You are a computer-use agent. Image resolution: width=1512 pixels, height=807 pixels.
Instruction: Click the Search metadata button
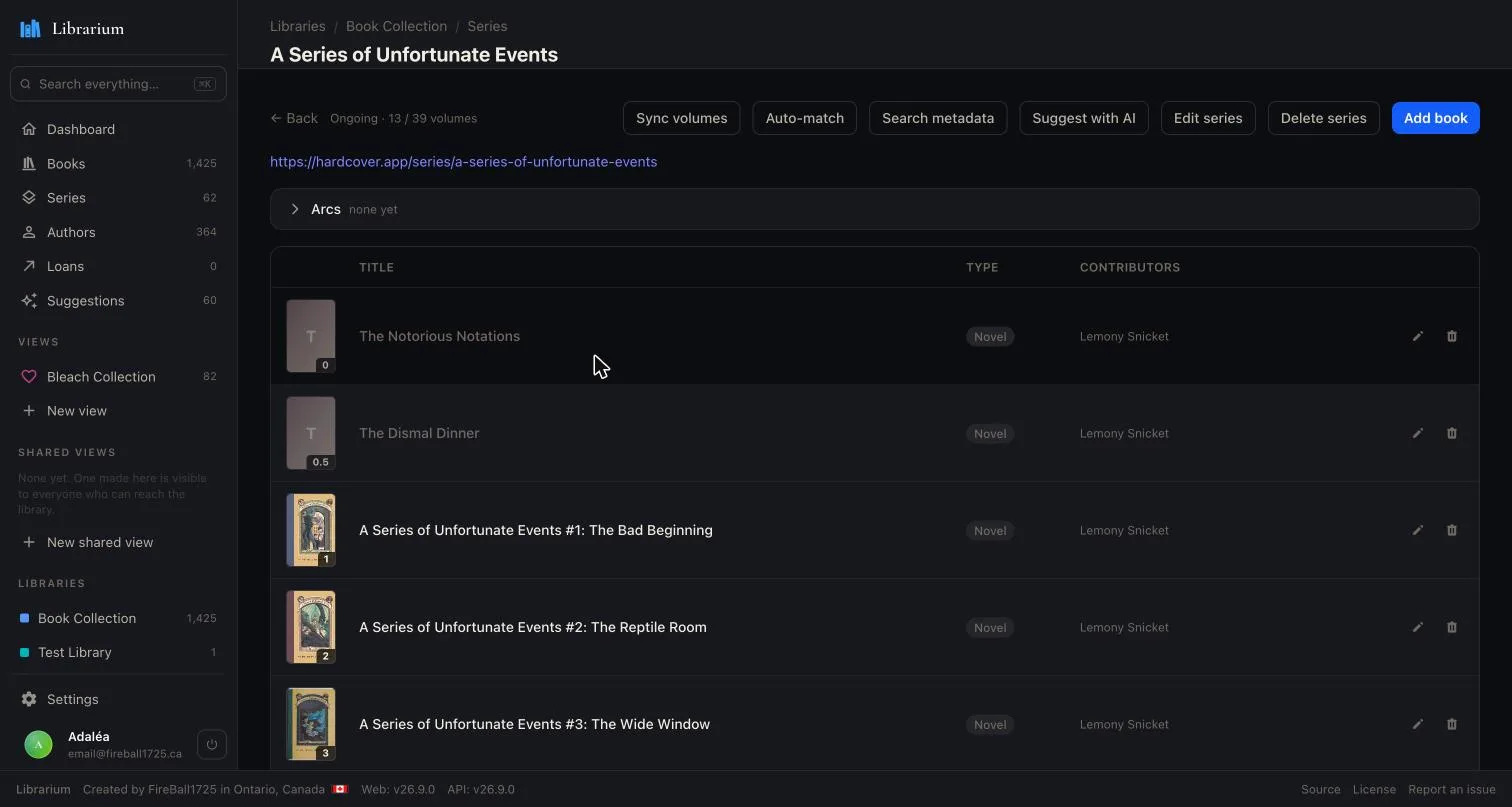click(938, 118)
